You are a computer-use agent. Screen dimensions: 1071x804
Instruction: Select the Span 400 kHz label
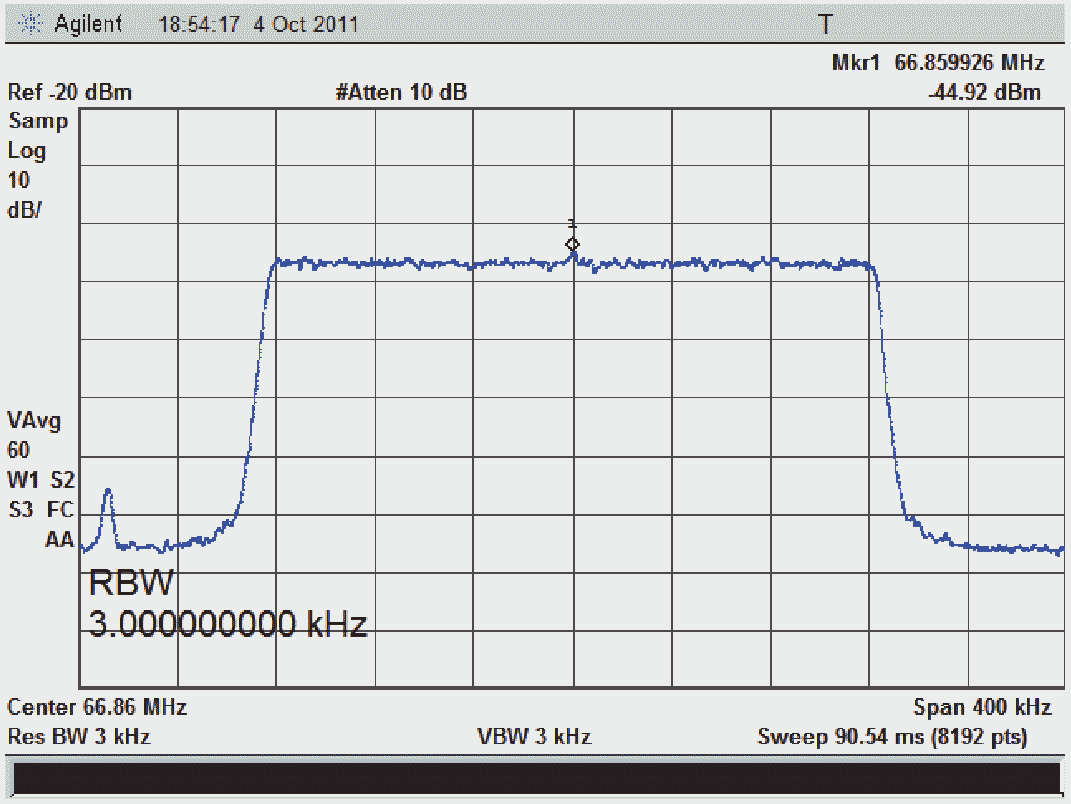point(982,708)
